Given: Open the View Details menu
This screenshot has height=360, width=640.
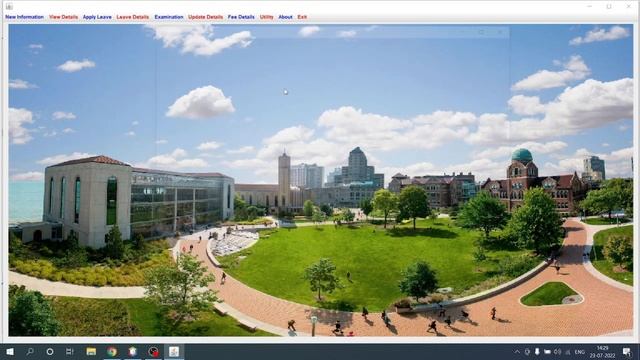Looking at the screenshot, I should (63, 17).
